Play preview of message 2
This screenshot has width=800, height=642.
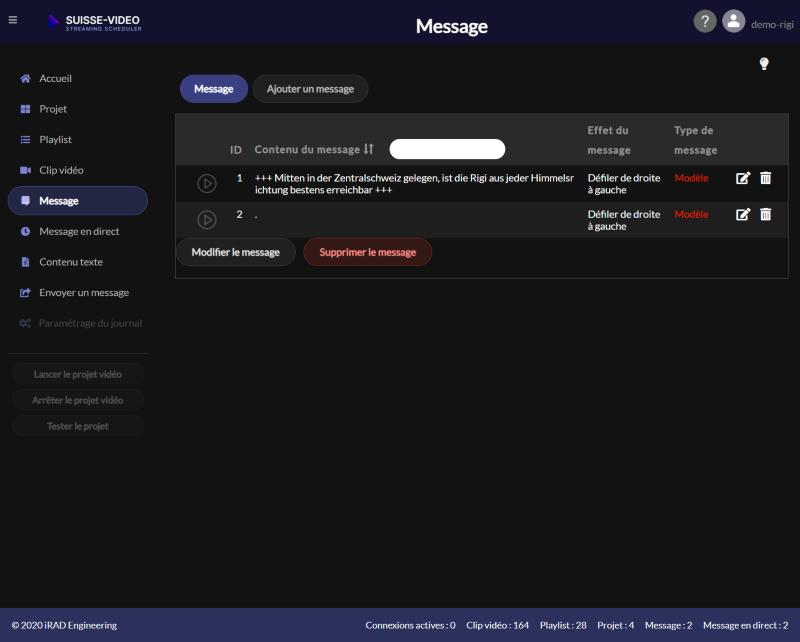(207, 220)
